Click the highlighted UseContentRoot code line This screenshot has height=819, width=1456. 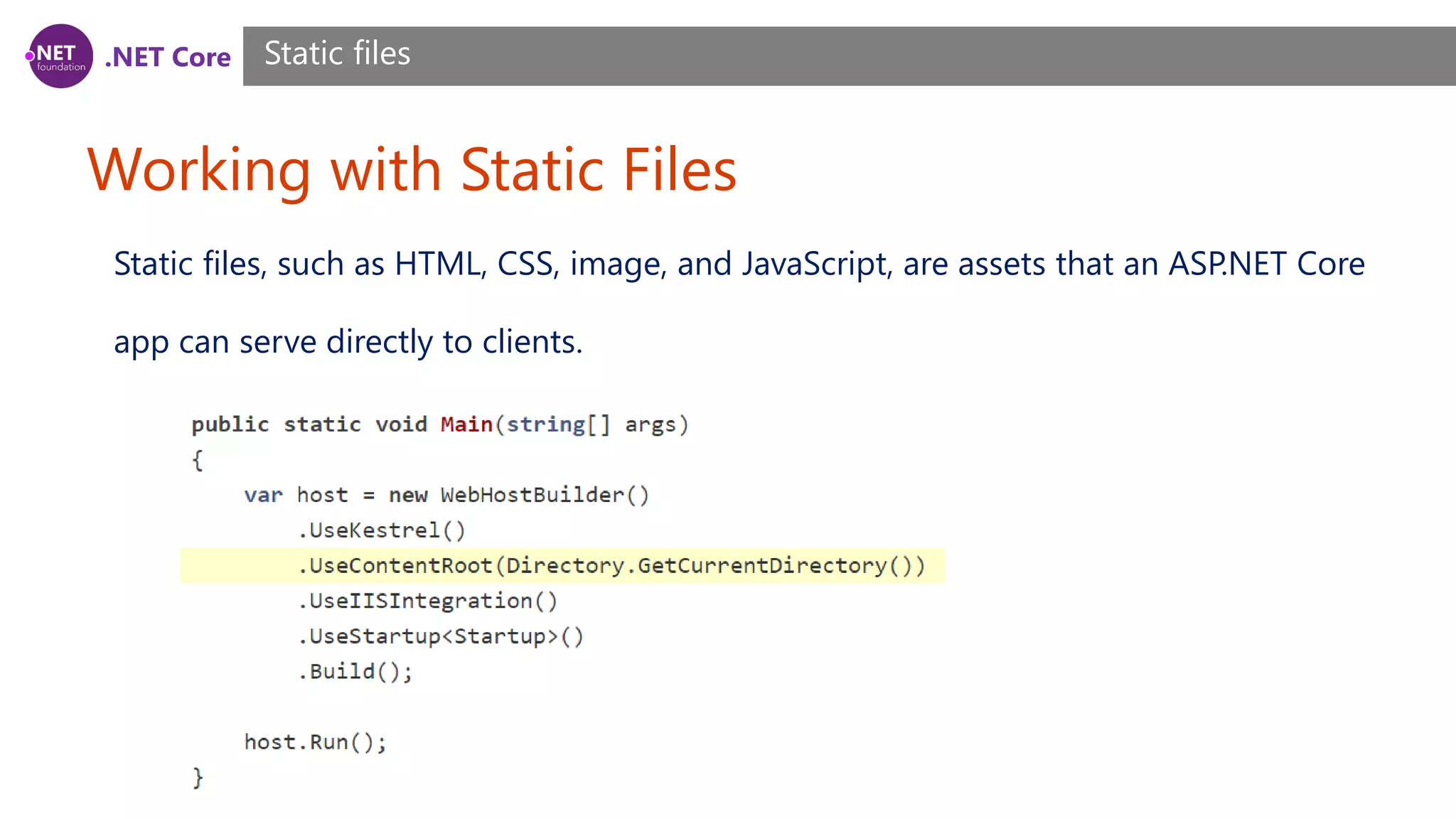pyautogui.click(x=611, y=566)
